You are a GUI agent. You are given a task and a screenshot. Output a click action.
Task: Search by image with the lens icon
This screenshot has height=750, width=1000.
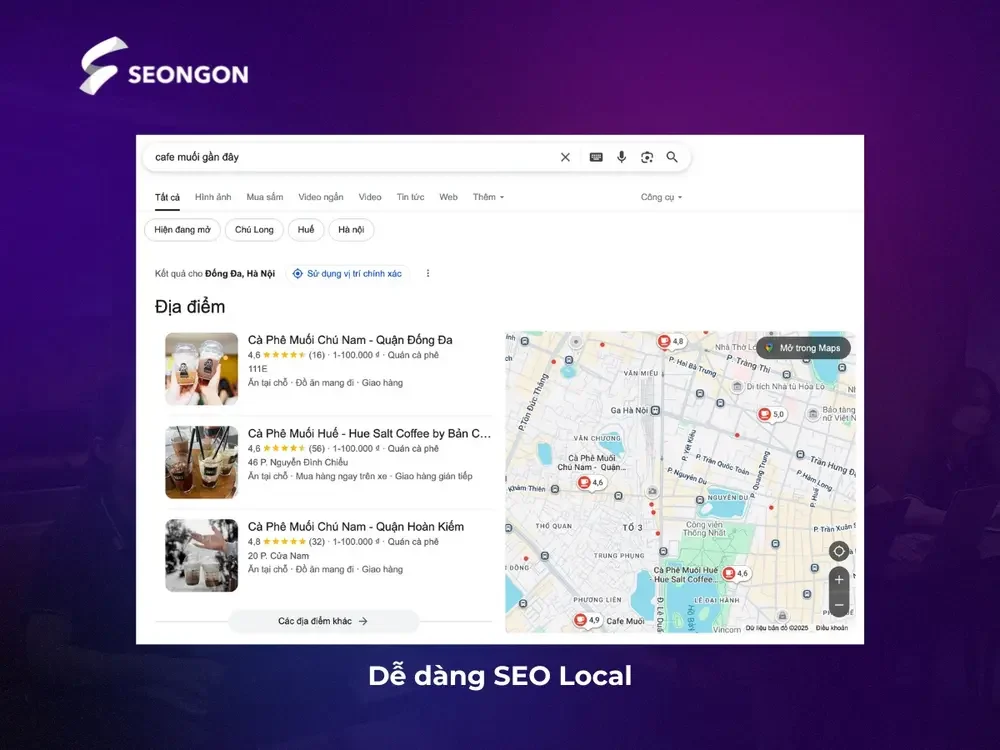[x=647, y=158]
